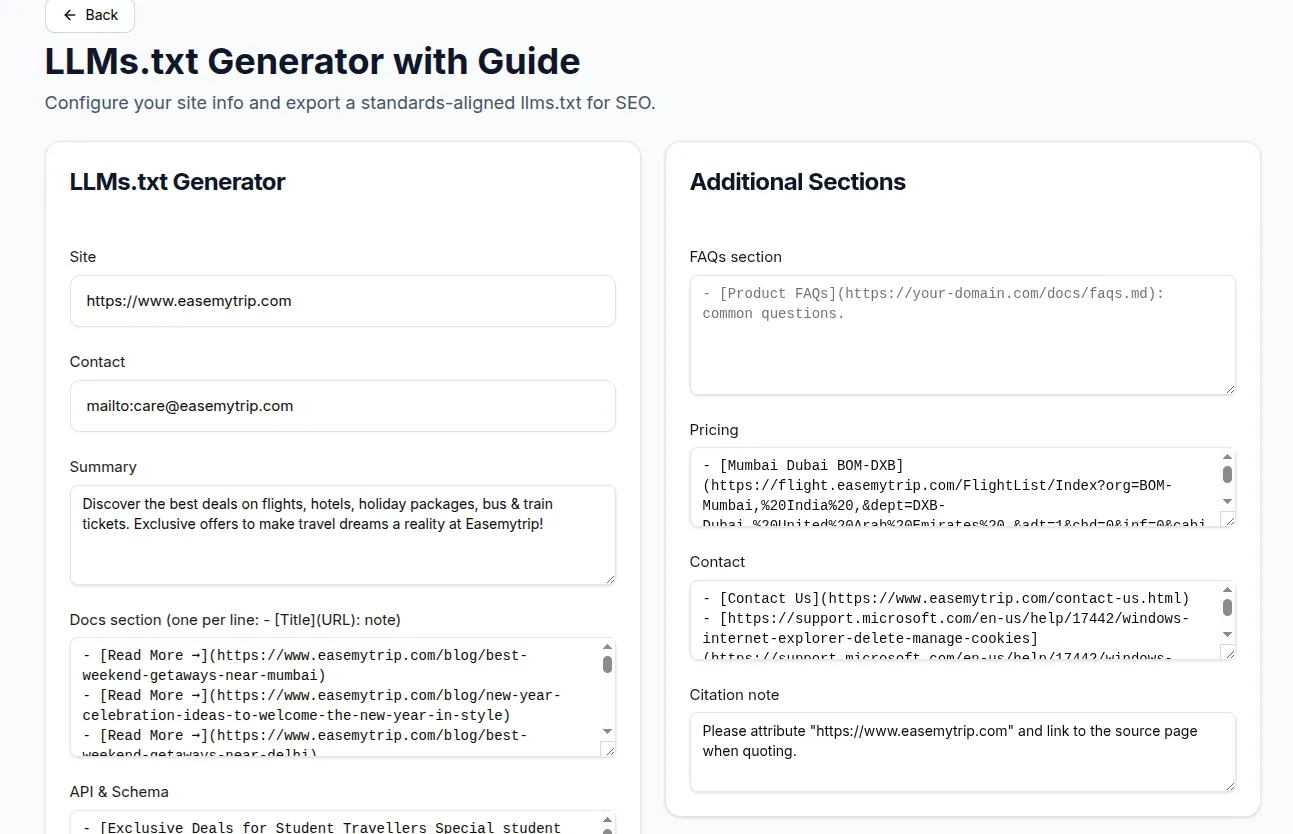Click the "FAQs section" label
Image resolution: width=1293 pixels, height=834 pixels.
(x=736, y=257)
